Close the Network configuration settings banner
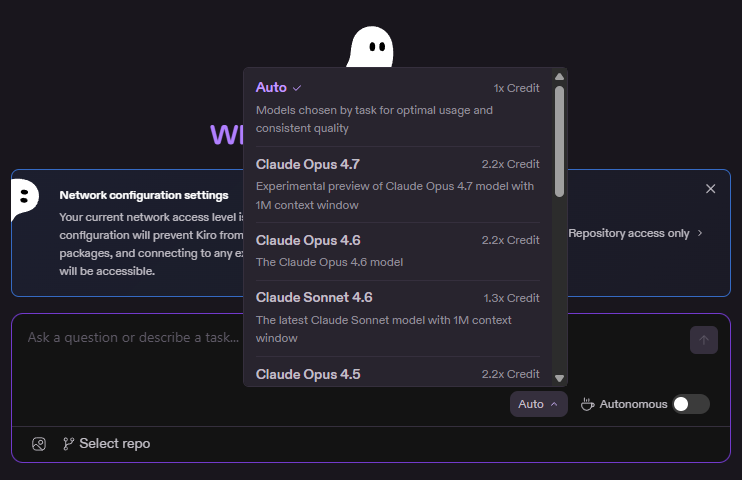 [x=710, y=189]
